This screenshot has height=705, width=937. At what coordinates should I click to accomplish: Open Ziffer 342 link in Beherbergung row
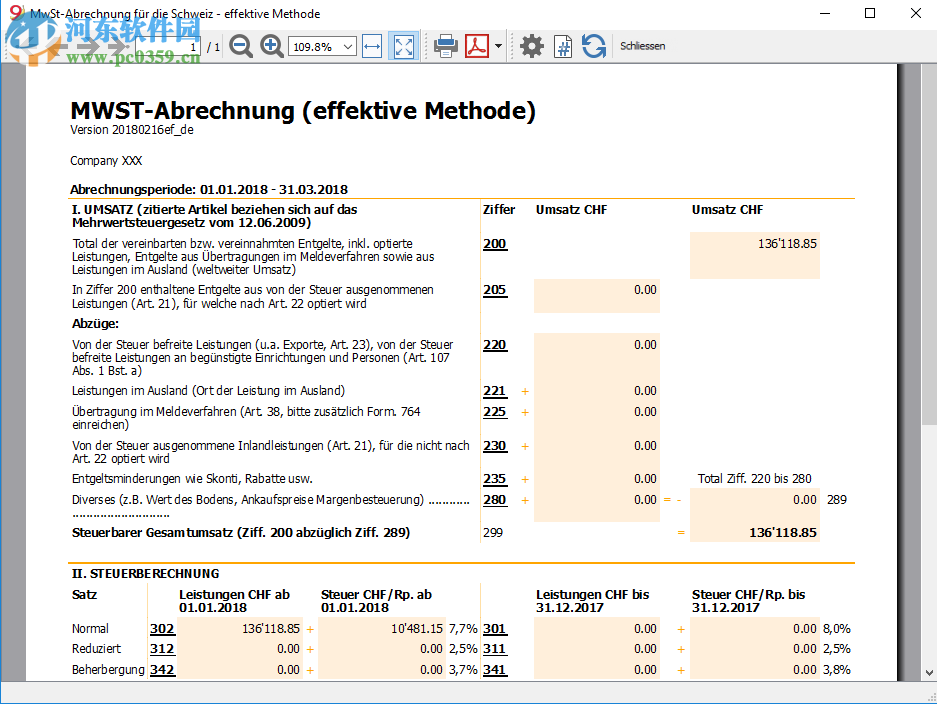pos(162,670)
